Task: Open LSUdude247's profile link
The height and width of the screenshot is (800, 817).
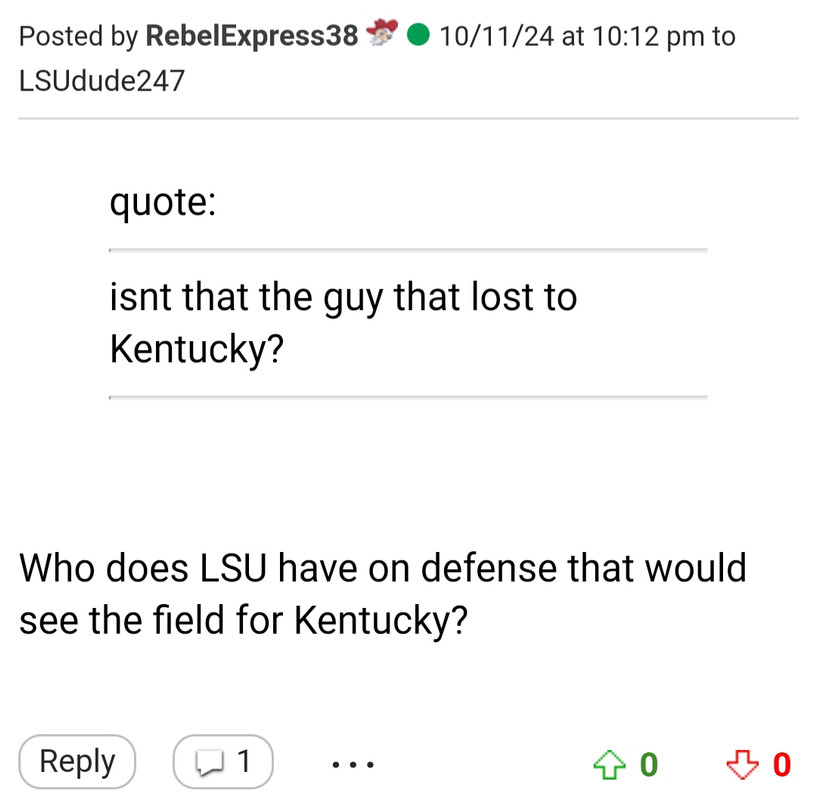Action: 102,81
